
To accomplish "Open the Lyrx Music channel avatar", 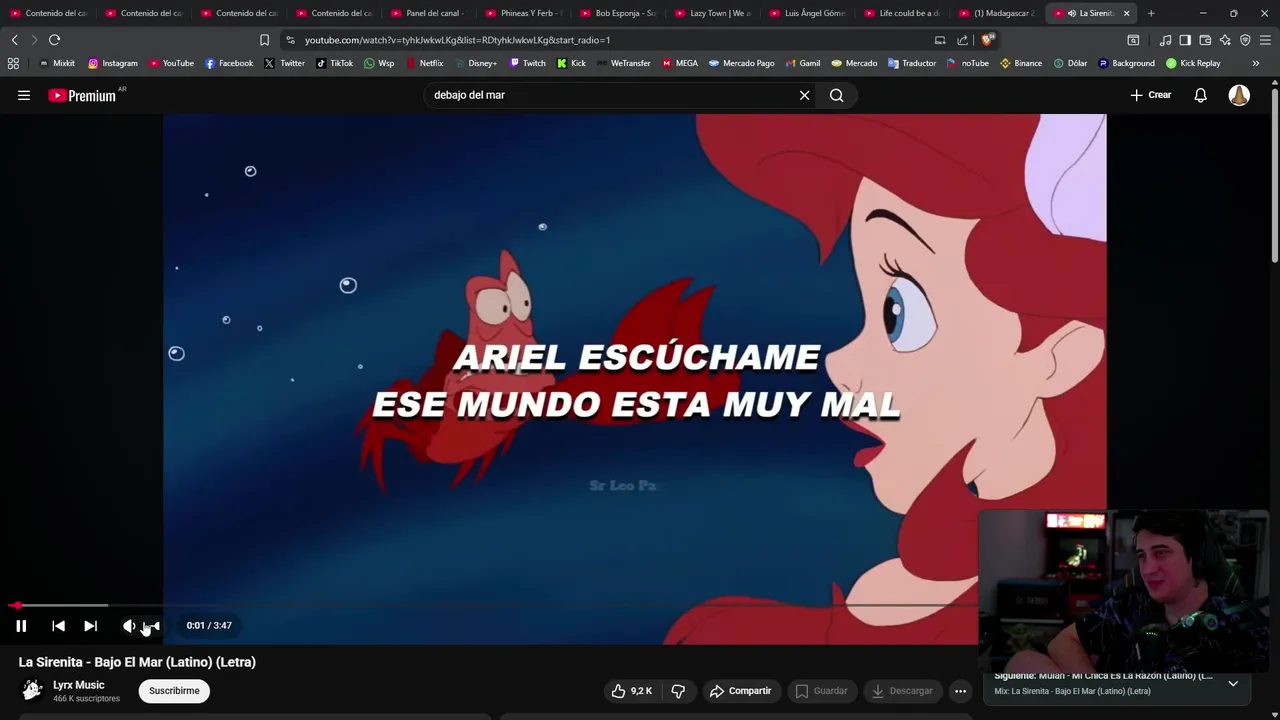I will tap(32, 690).
